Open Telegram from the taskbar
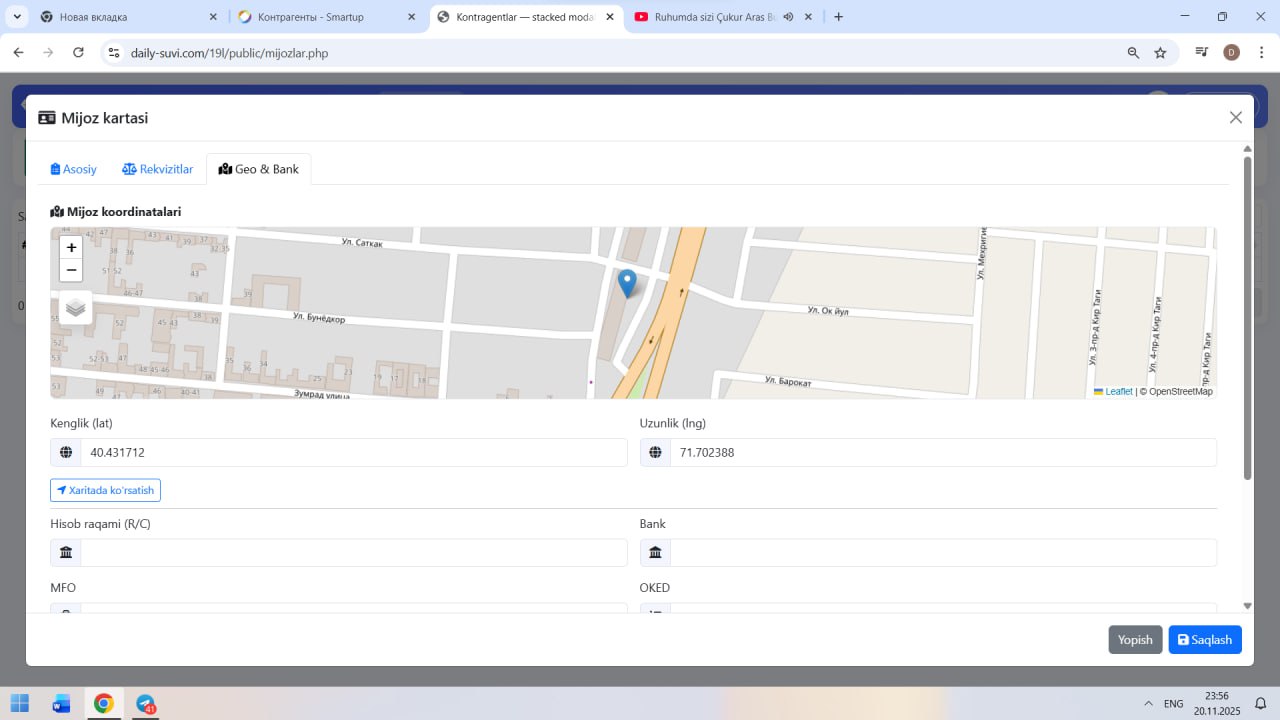The height and width of the screenshot is (720, 1280). [146, 703]
